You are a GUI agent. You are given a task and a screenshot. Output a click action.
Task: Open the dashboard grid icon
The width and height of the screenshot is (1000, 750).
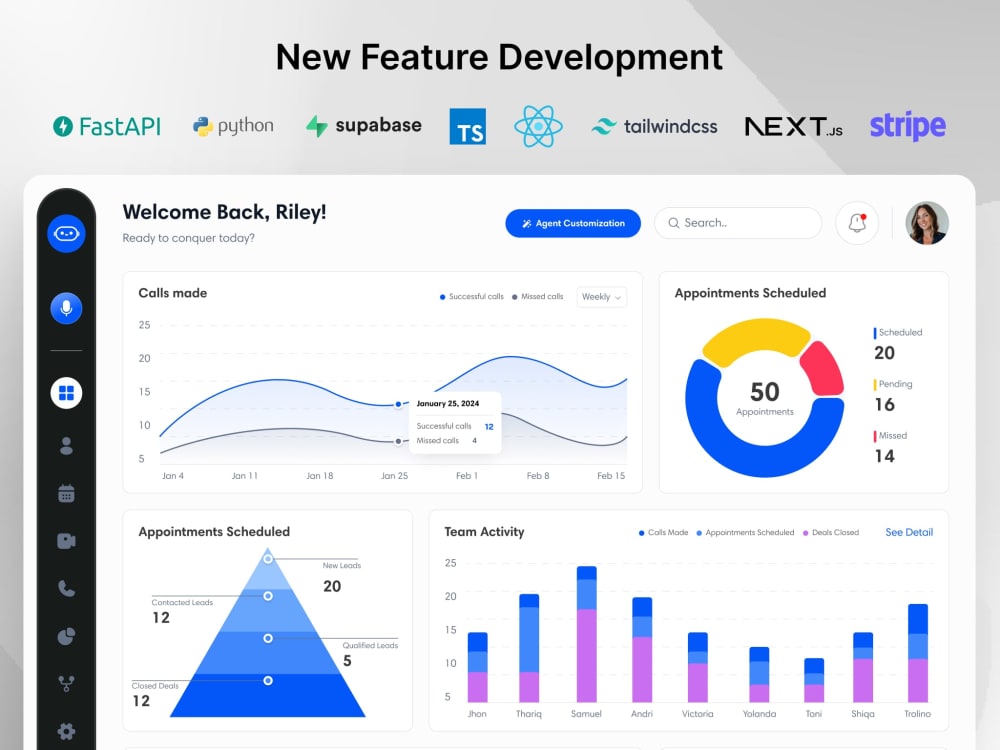click(66, 393)
